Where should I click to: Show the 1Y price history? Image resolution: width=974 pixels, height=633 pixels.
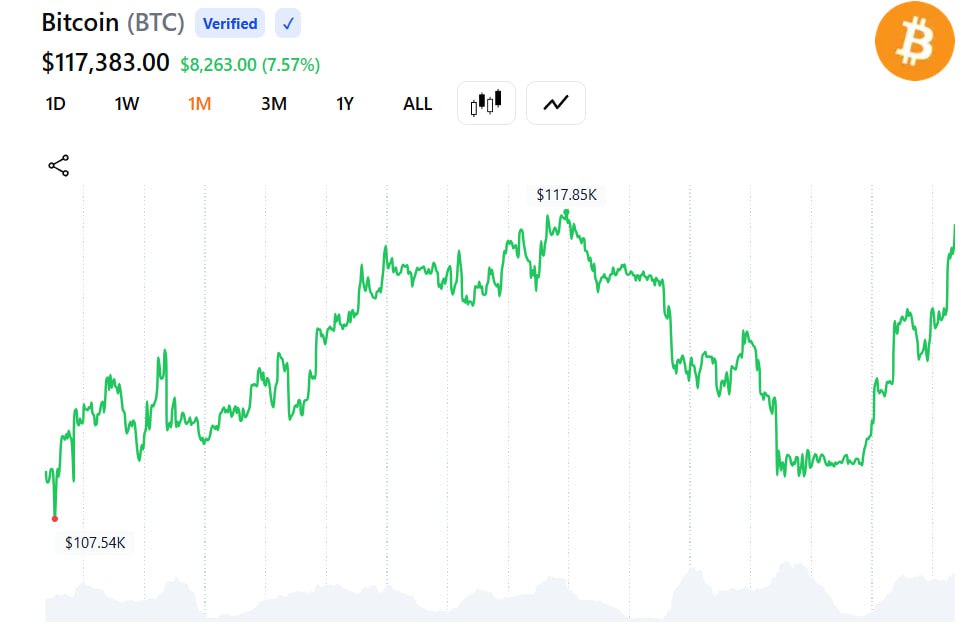click(345, 104)
